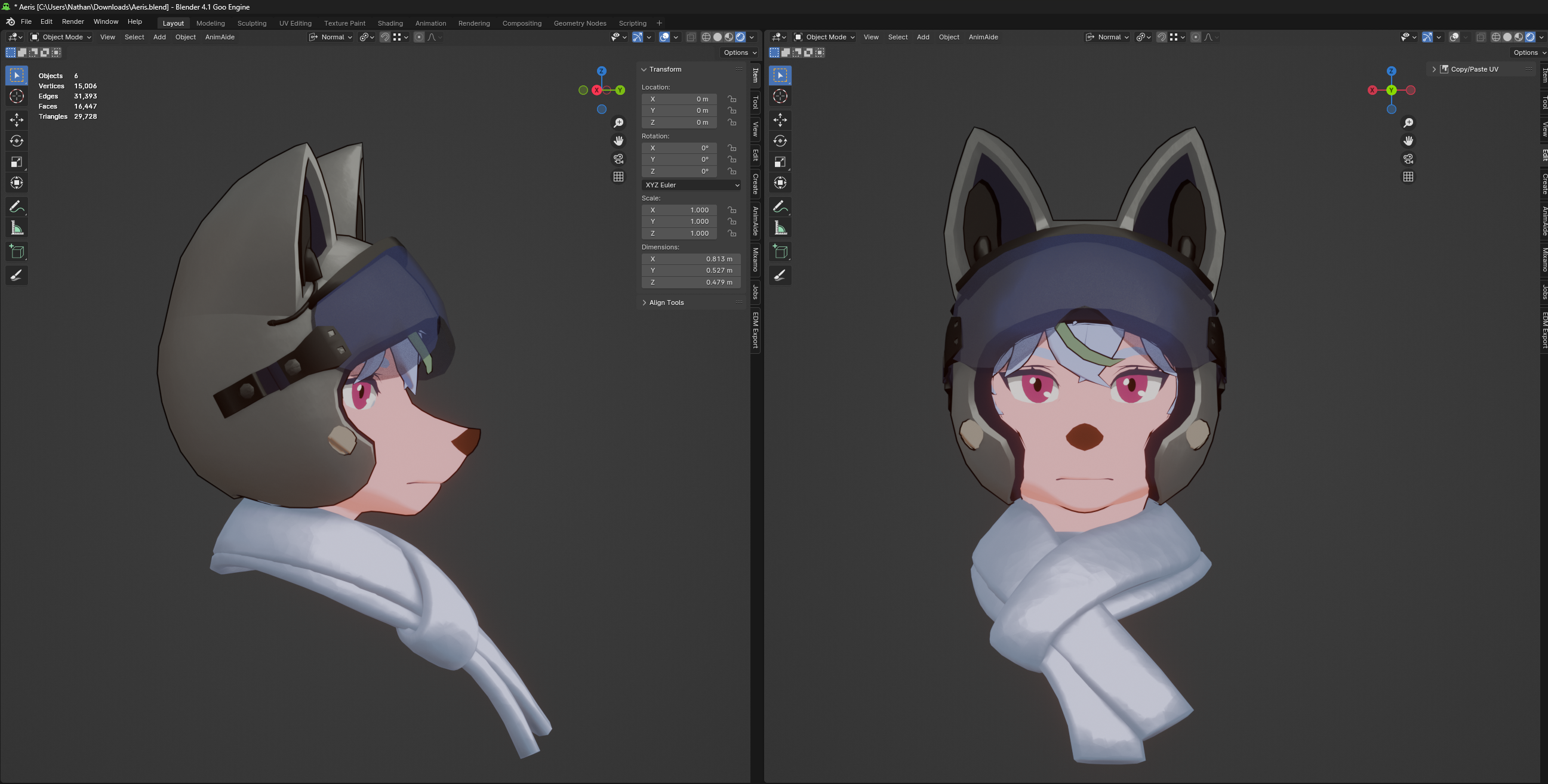Click the Scale tool in left viewport
This screenshot has height=784, width=1548.
pos(17,162)
